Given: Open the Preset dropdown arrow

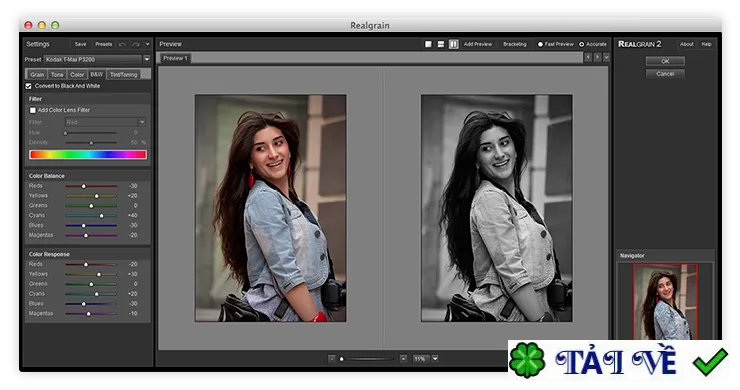Looking at the screenshot, I should [147, 59].
